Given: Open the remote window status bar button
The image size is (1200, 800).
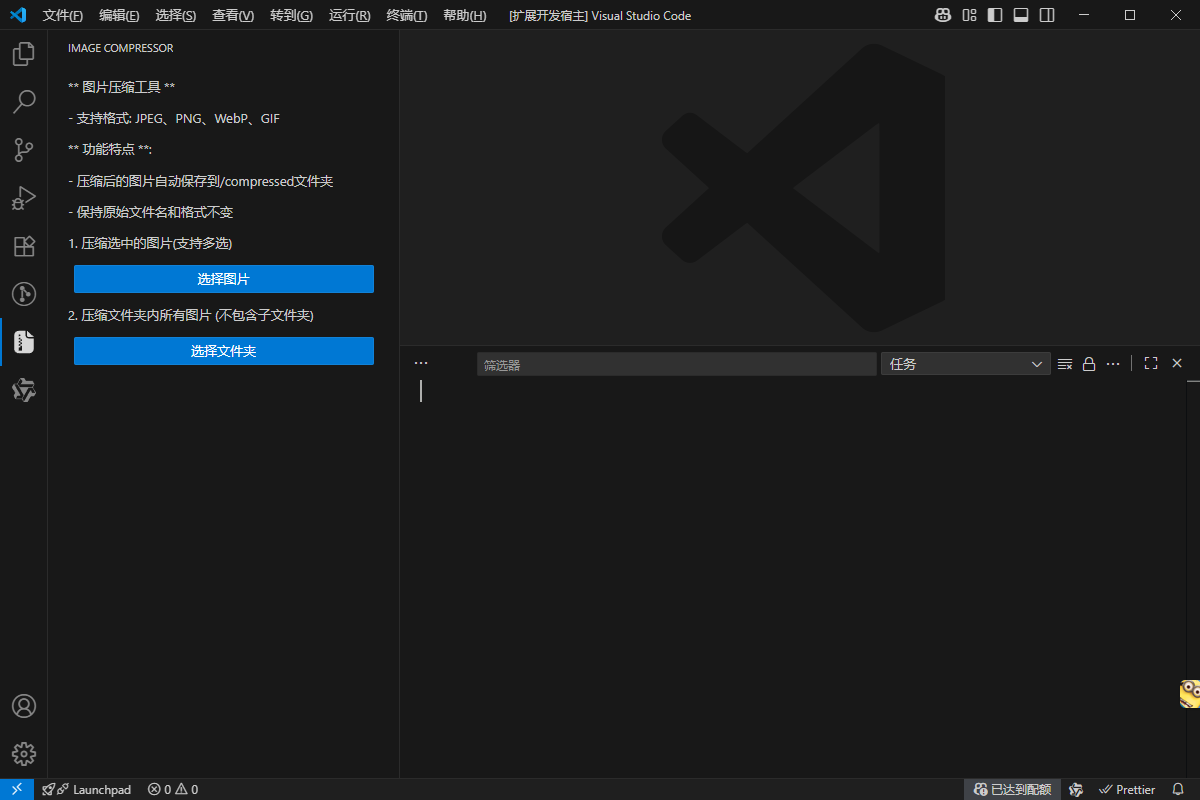Looking at the screenshot, I should click(x=17, y=789).
